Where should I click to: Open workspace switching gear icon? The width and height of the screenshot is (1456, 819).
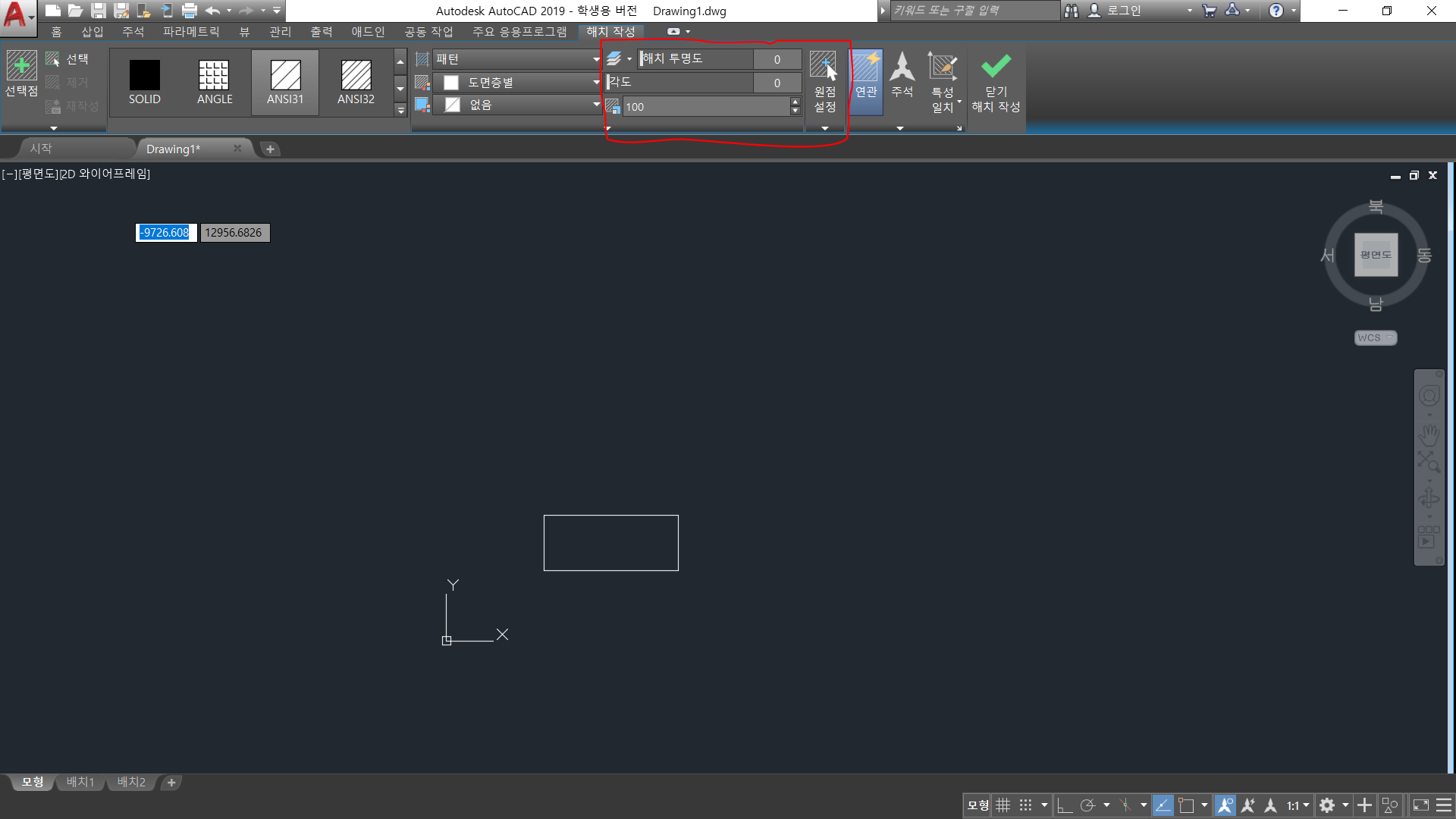[1327, 805]
